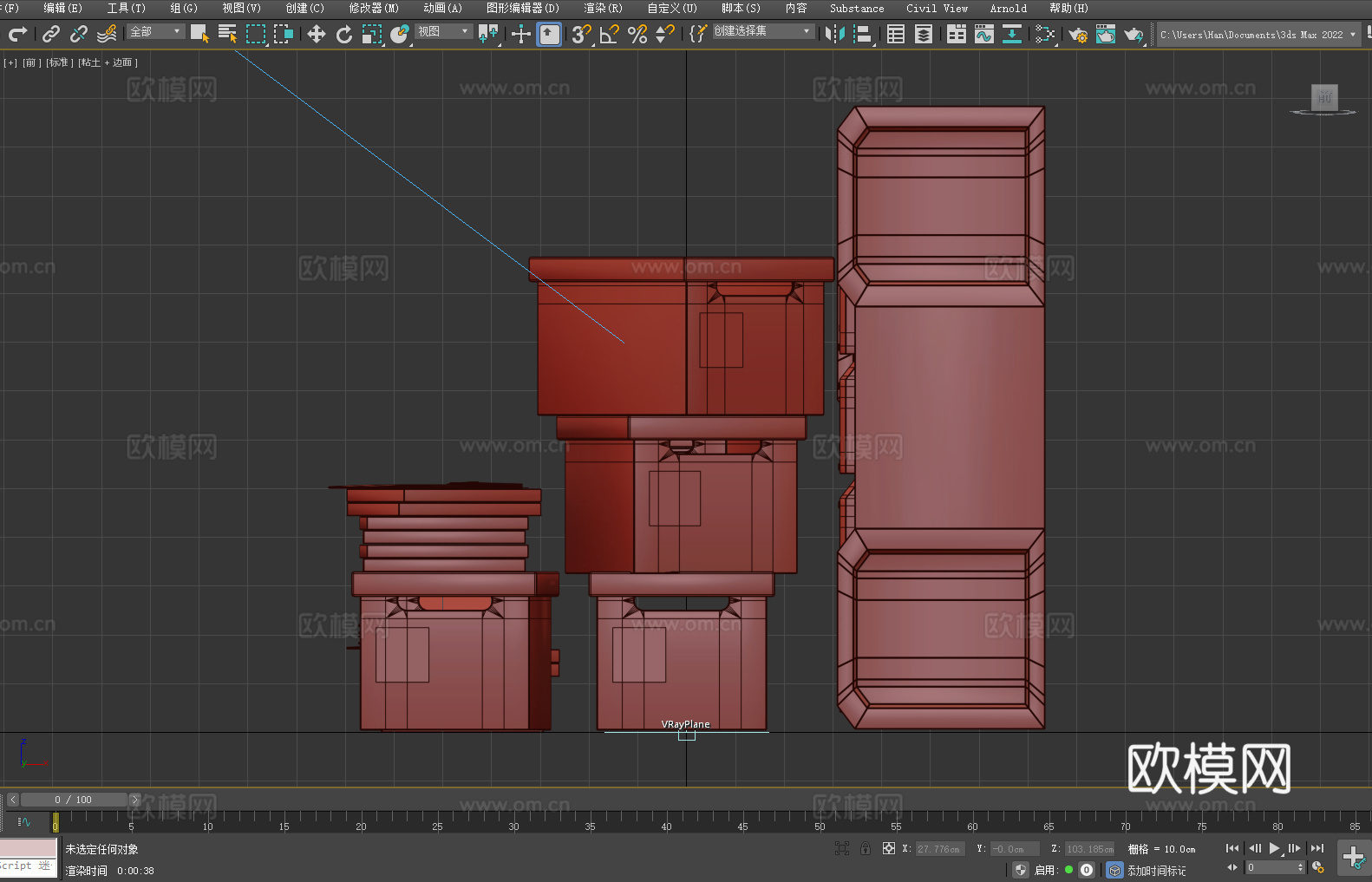The image size is (1372, 882).
Task: Open the reference coordinate 视图 dropdown
Action: pyautogui.click(x=443, y=31)
